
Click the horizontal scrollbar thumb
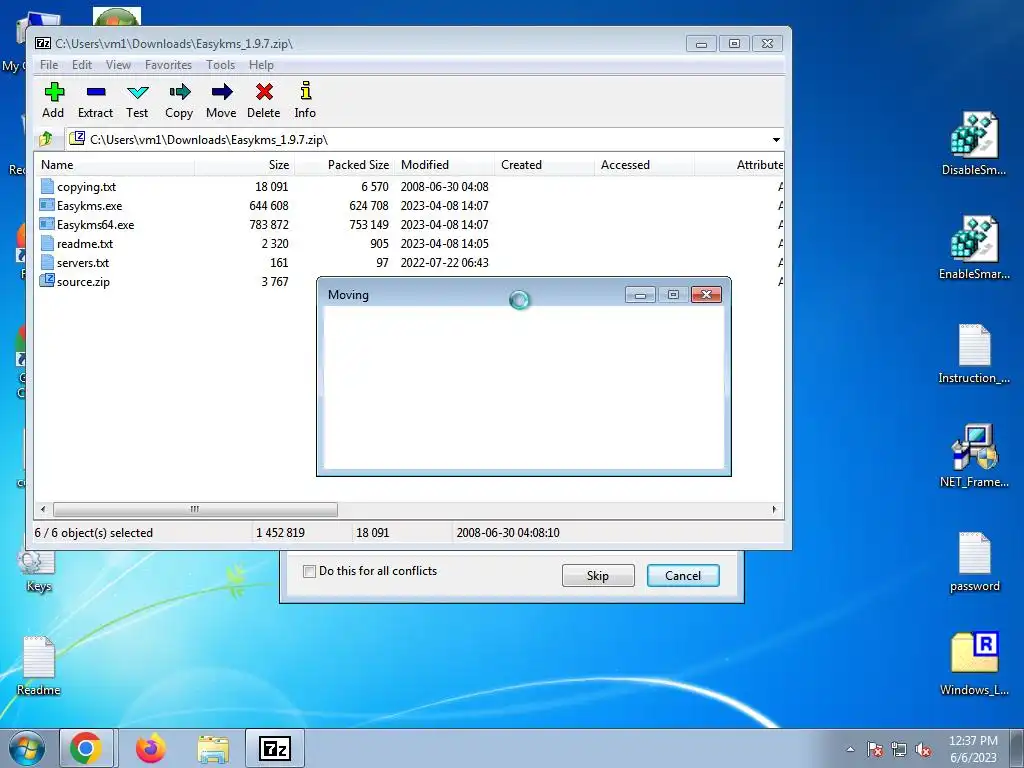(195, 509)
